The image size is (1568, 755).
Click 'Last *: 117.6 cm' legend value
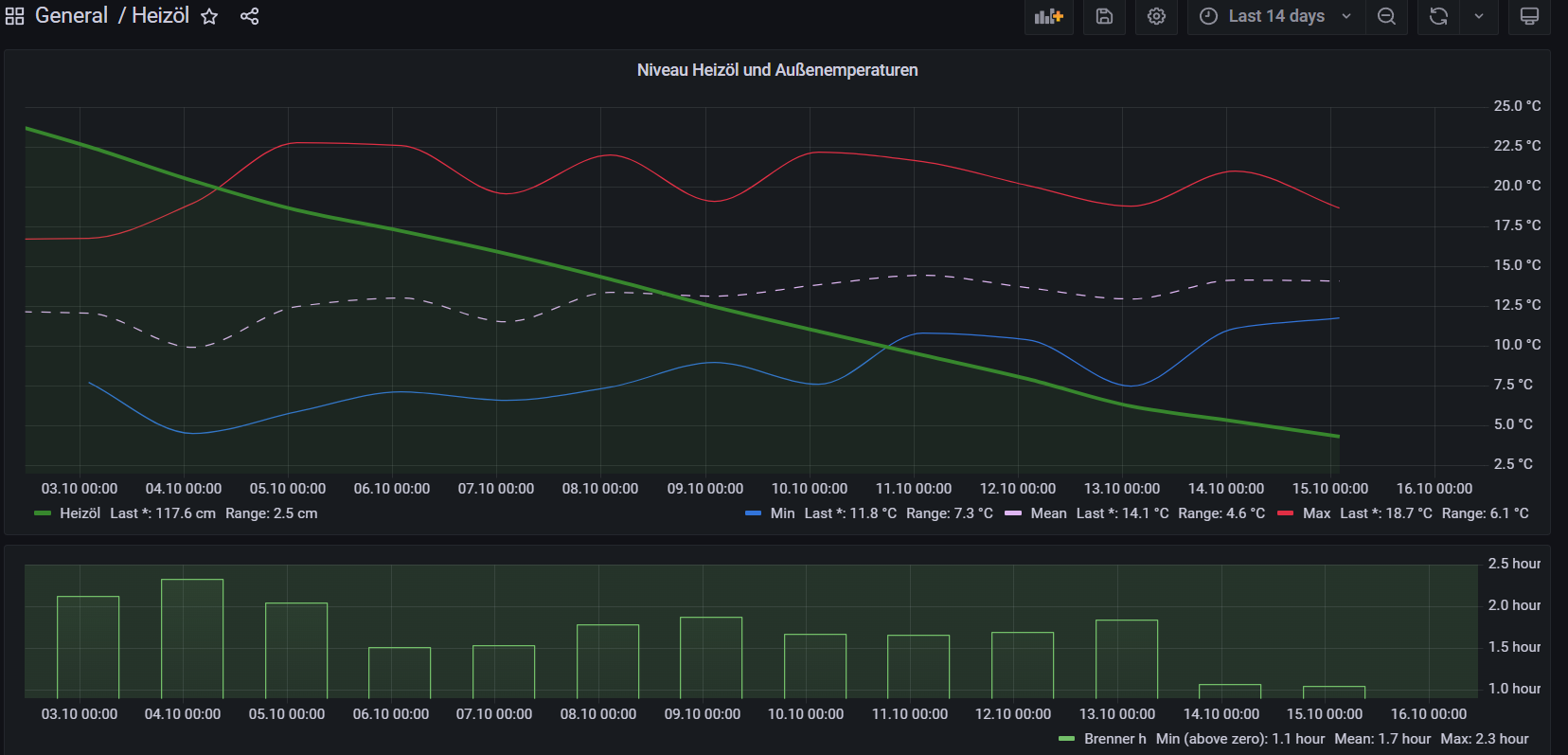pyautogui.click(x=163, y=513)
